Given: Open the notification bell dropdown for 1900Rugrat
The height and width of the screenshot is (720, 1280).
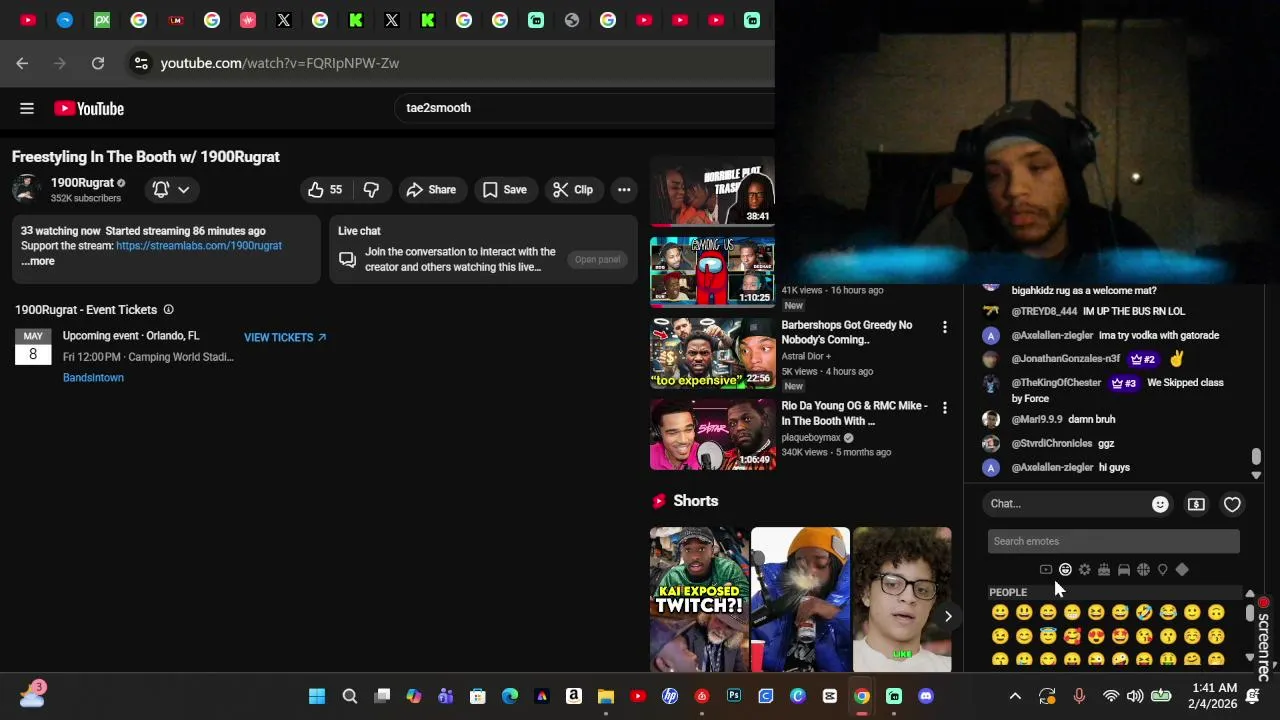Looking at the screenshot, I should tap(171, 189).
